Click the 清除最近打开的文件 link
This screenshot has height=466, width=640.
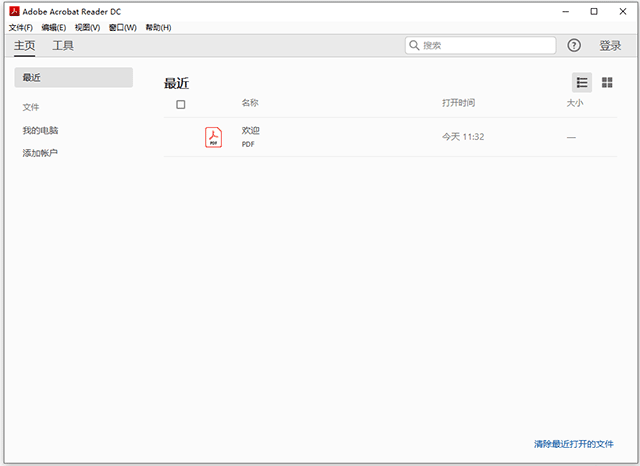[574, 444]
